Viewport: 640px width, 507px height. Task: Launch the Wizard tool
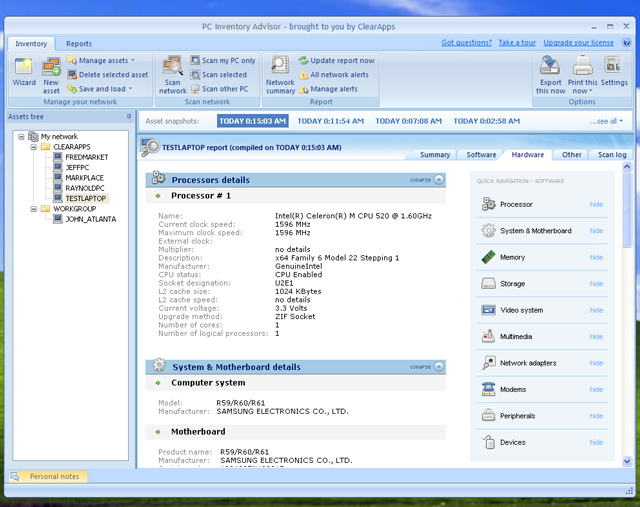pyautogui.click(x=24, y=72)
